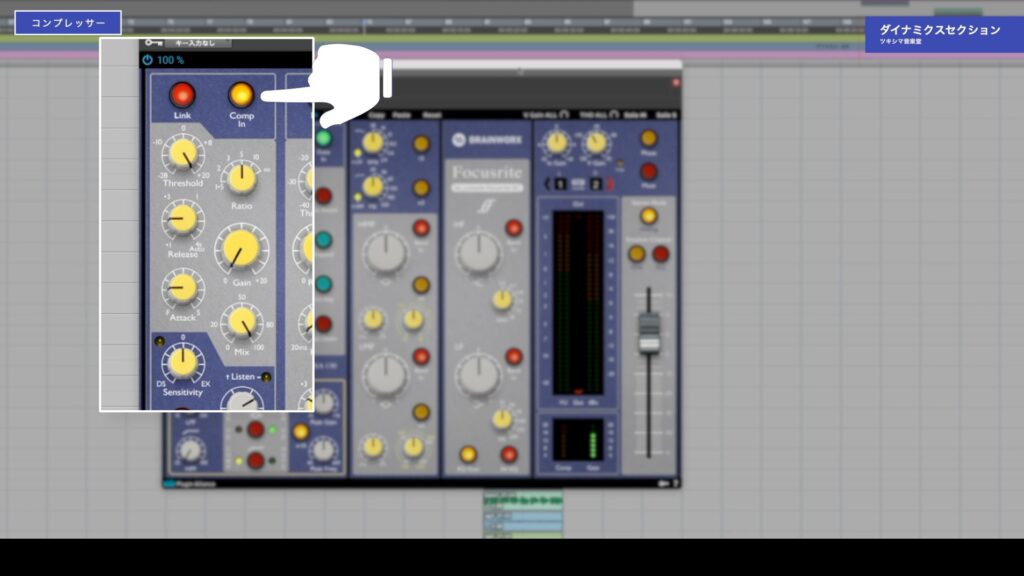The image size is (1024, 576).
Task: Select channel 1 in the channel selector
Action: tap(560, 184)
